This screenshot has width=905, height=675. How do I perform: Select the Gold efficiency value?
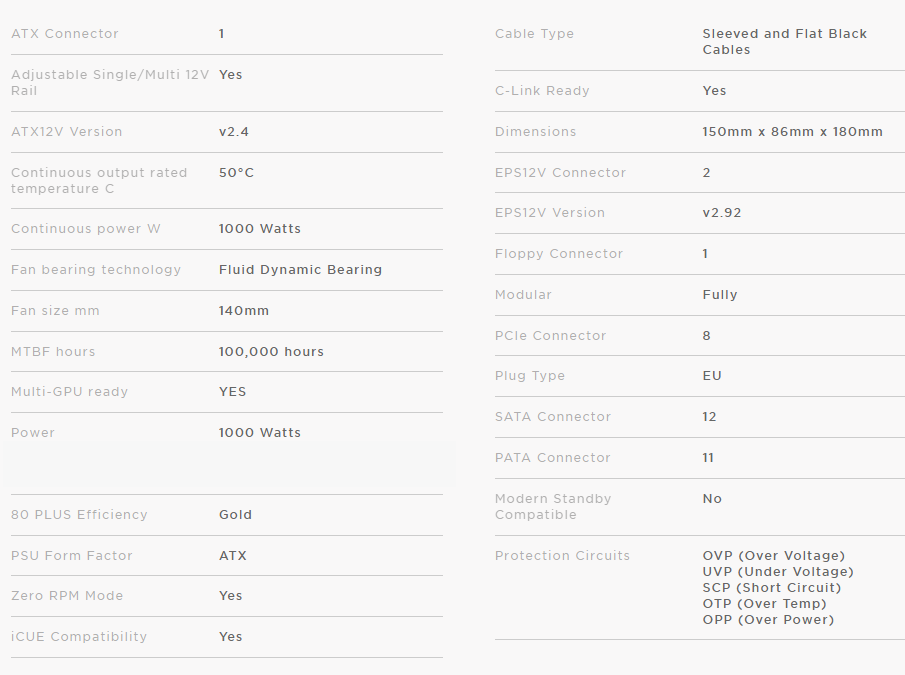click(x=235, y=515)
